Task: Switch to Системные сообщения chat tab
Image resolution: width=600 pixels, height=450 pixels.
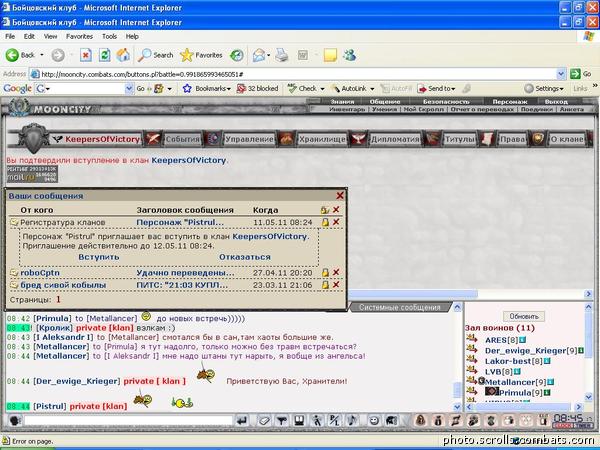Action: 399,307
